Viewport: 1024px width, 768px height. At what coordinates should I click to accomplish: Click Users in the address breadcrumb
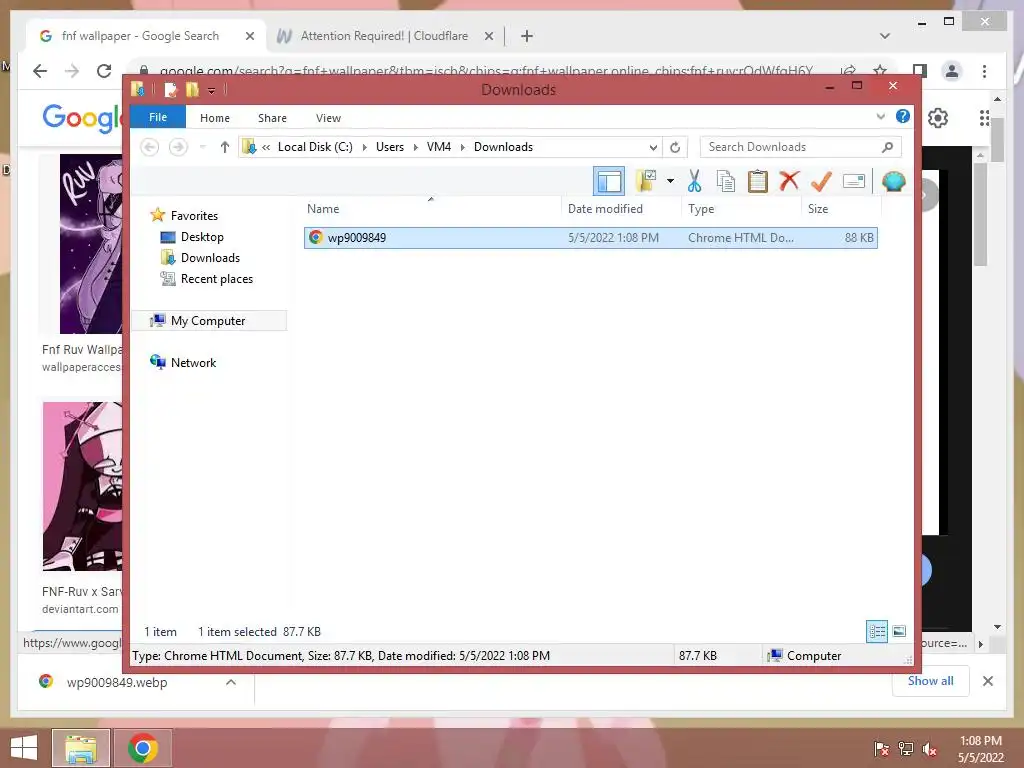click(x=390, y=147)
